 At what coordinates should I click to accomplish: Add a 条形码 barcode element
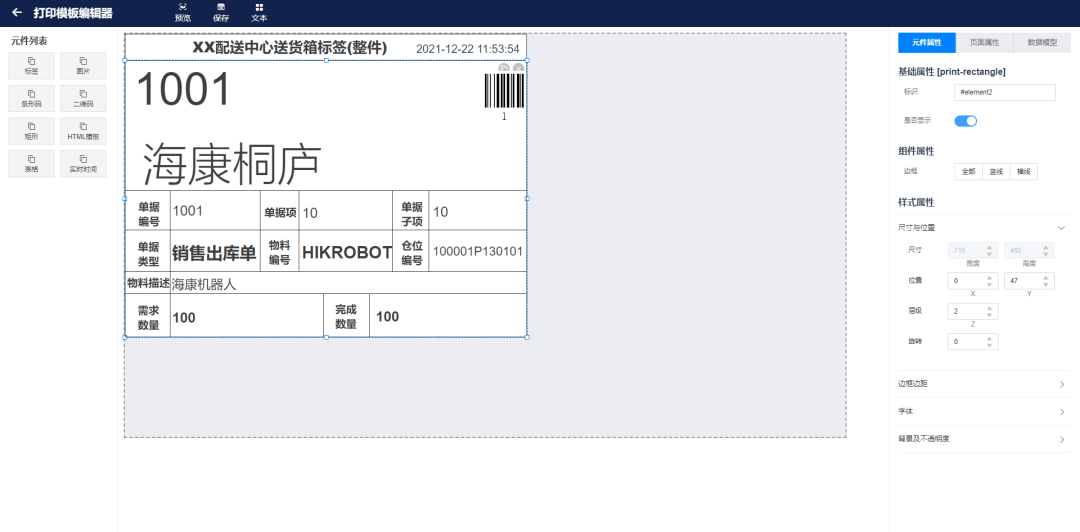coord(31,99)
